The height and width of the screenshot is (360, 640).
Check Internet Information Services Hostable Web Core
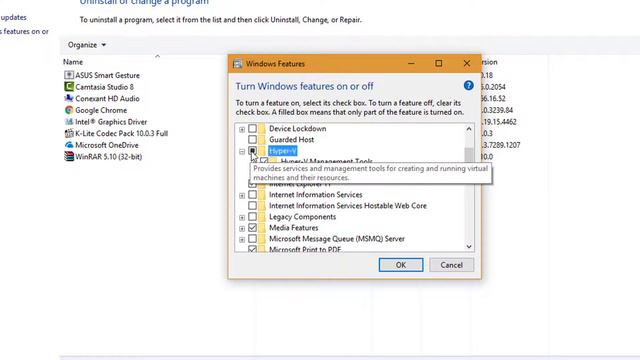[252, 206]
